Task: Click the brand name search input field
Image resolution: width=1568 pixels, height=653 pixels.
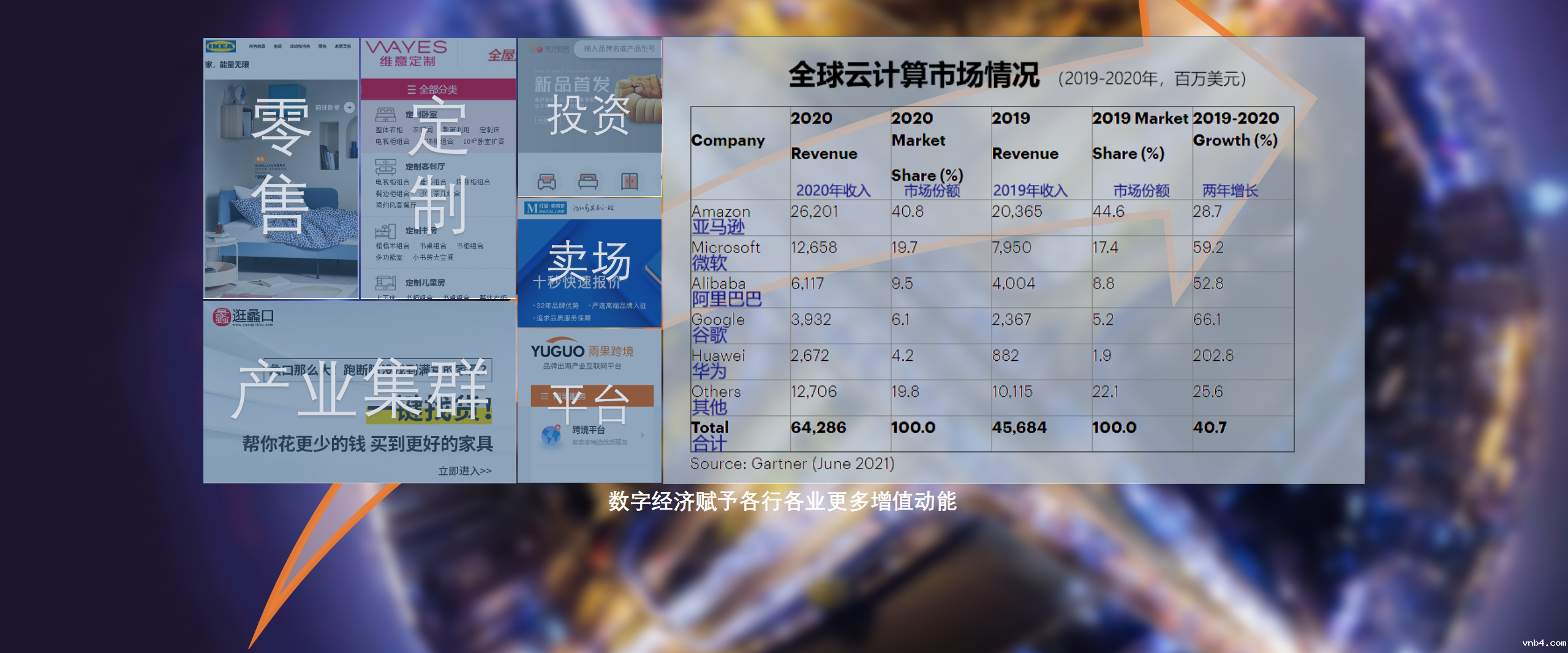Action: coord(619,48)
